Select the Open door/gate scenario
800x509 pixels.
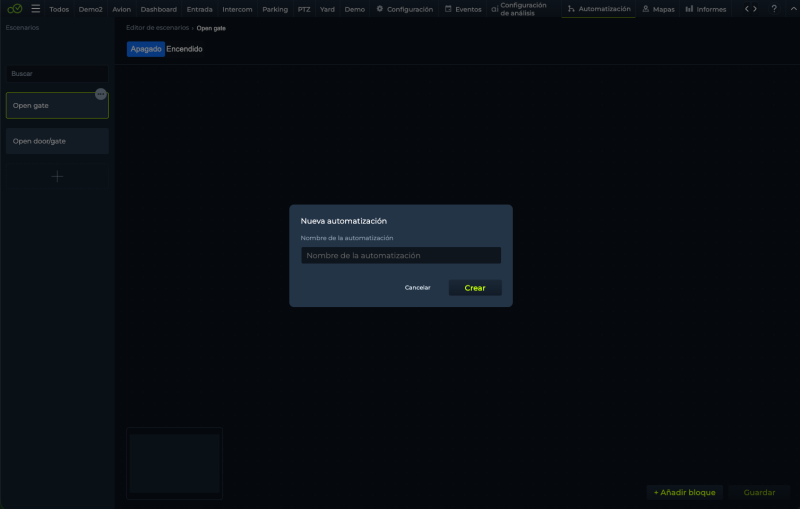point(57,141)
